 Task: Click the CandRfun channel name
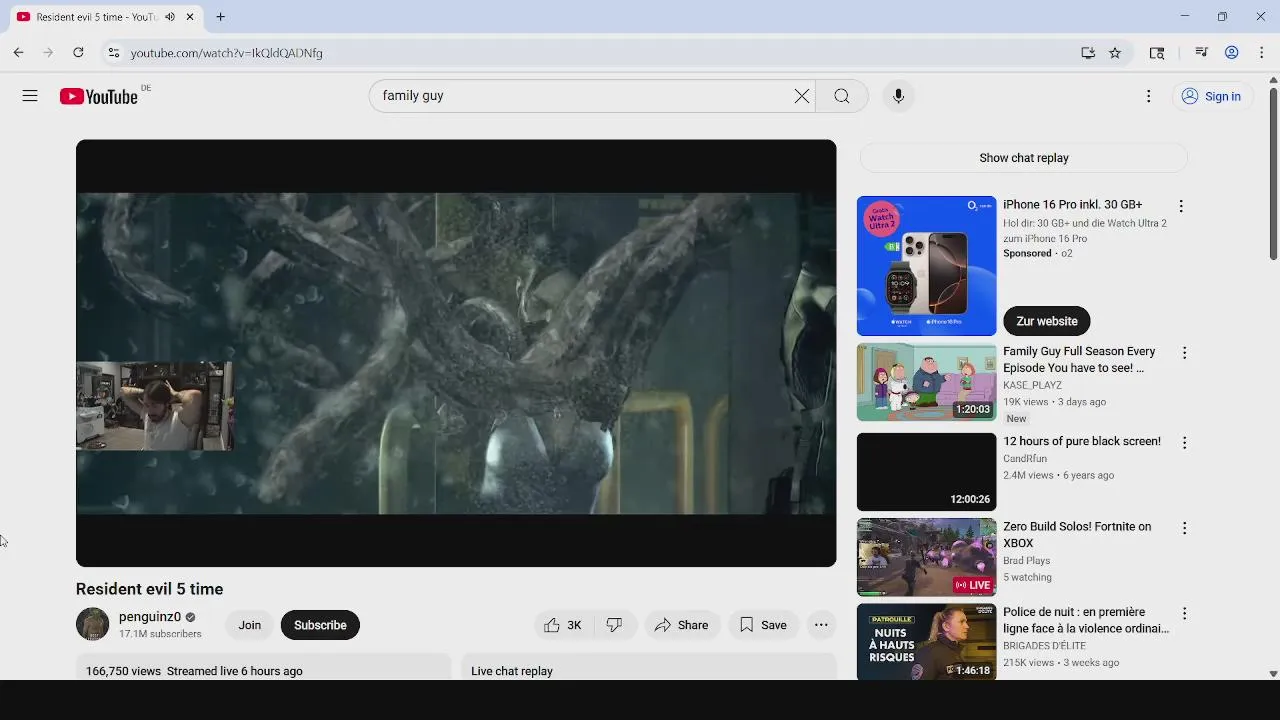[1025, 459]
